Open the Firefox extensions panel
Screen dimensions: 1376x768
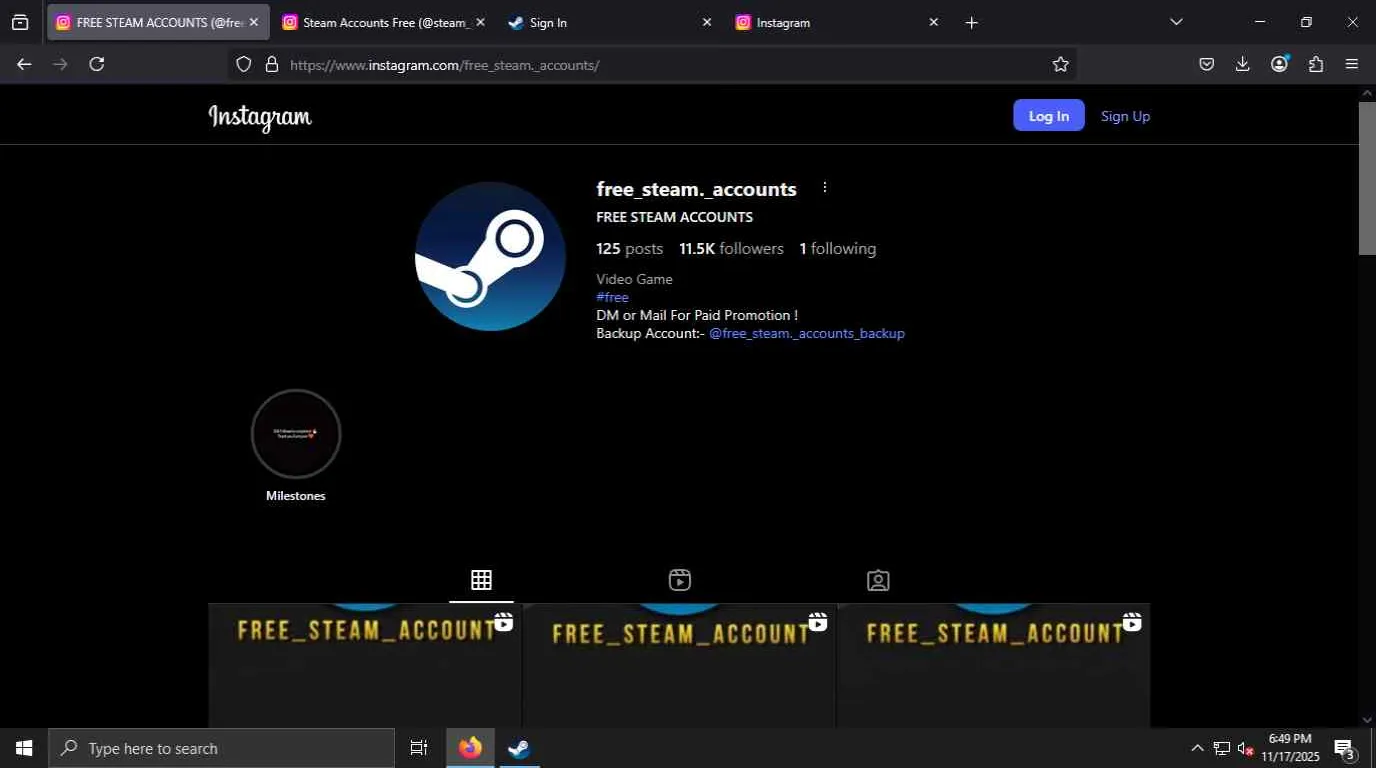(1316, 64)
